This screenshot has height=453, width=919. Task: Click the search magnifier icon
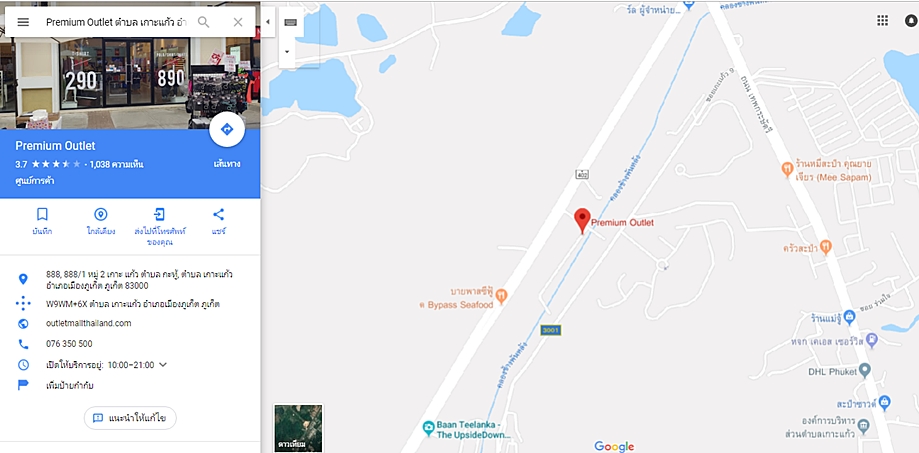[203, 22]
